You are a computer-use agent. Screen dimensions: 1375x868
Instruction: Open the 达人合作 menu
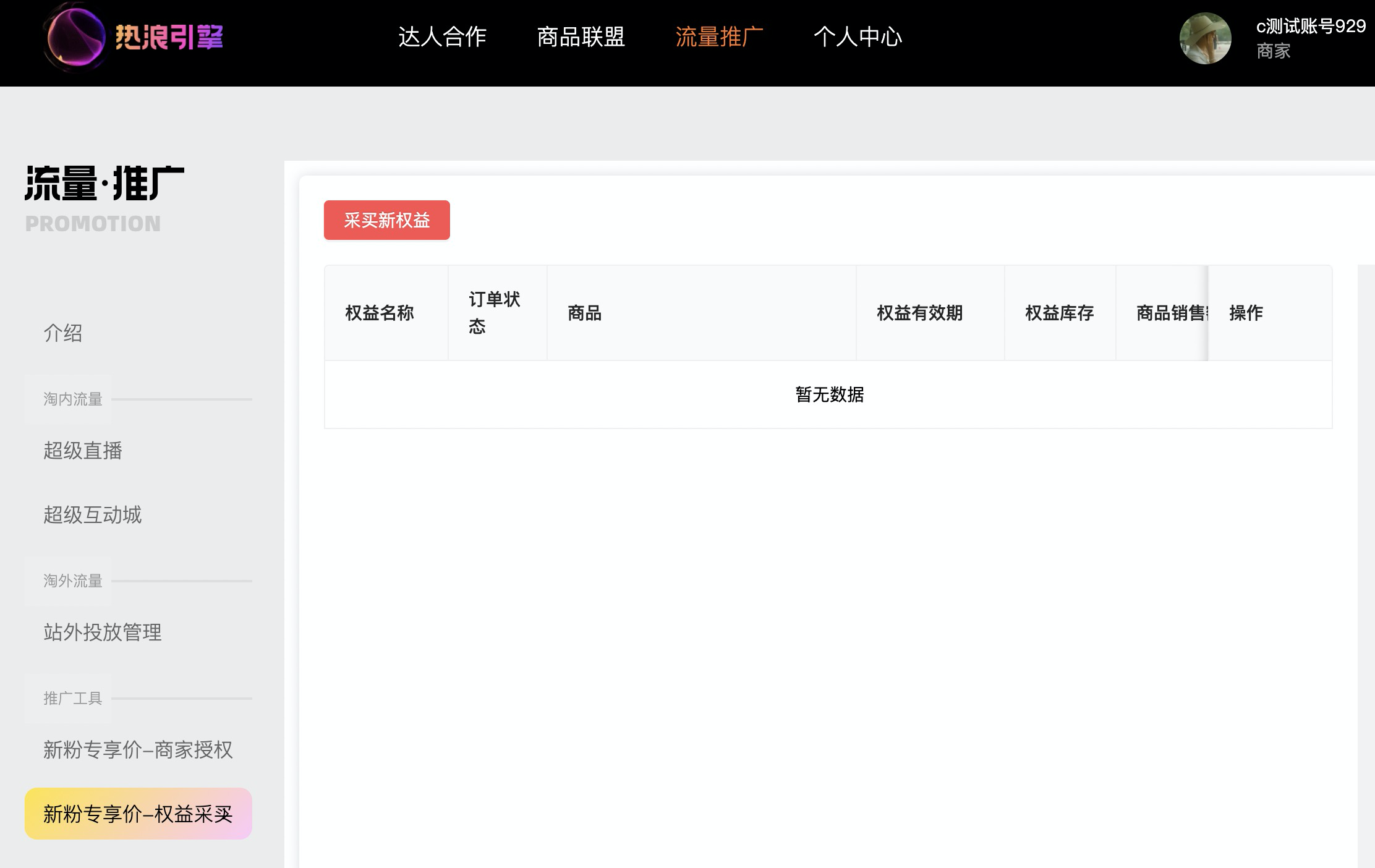(x=442, y=37)
